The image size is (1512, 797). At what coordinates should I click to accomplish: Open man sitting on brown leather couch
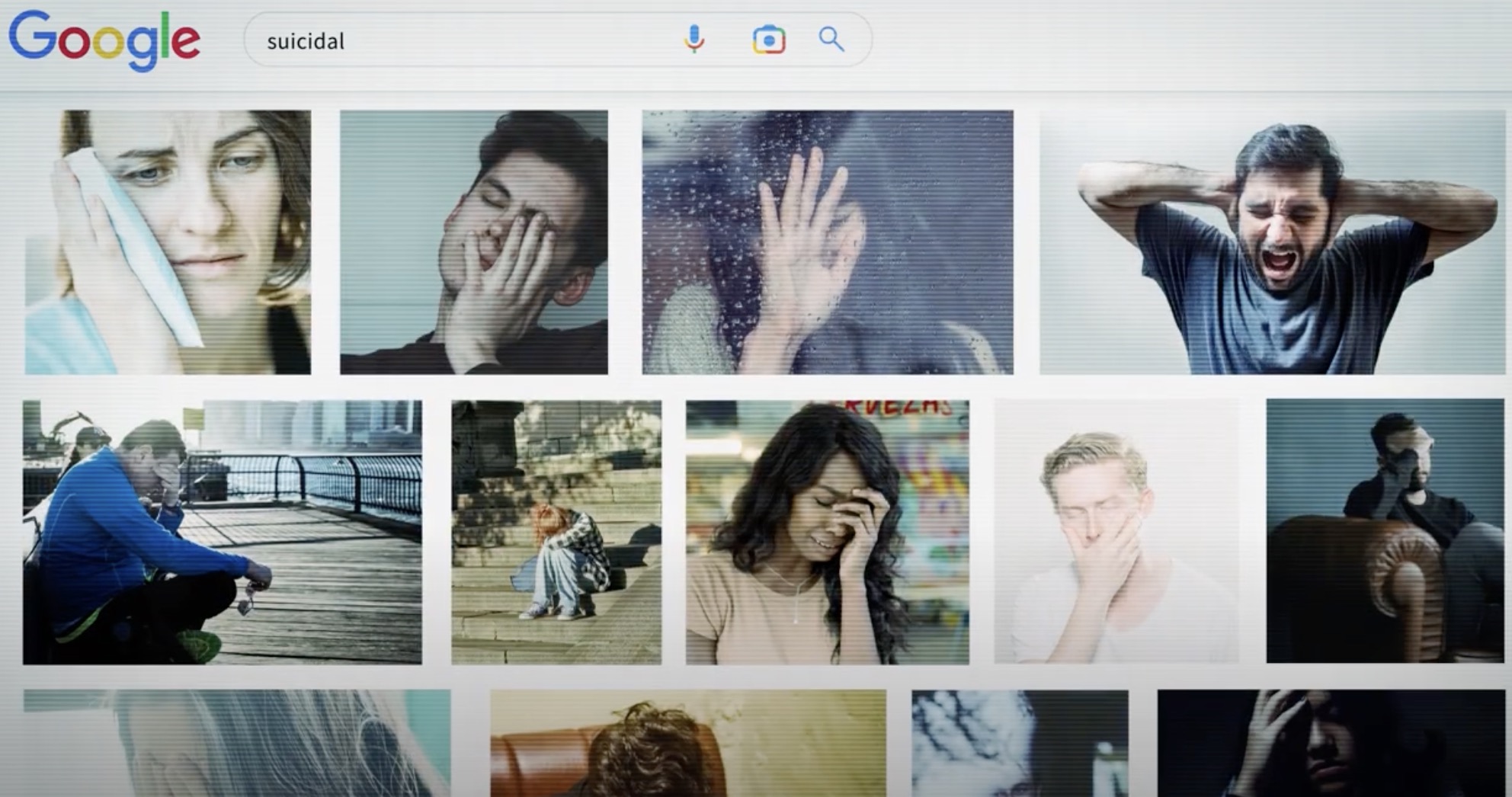click(x=1385, y=530)
